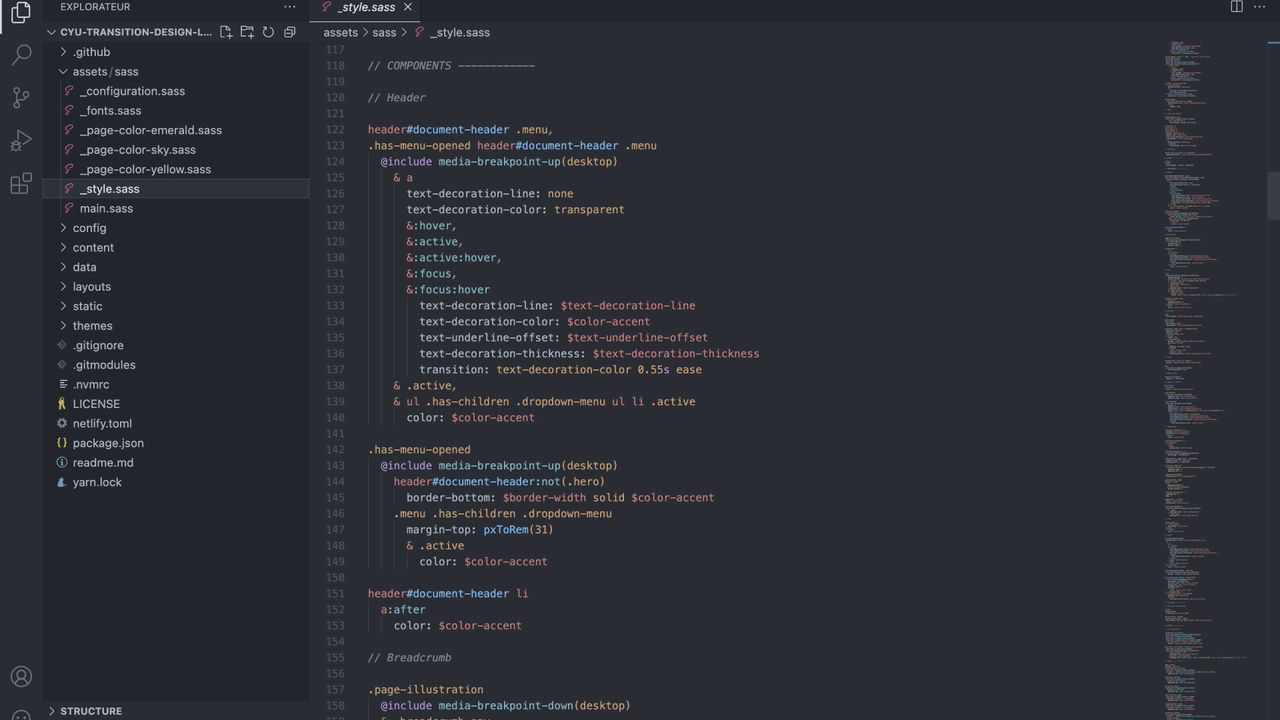Screen dimensions: 1280x720
Task: Toggle split editor layout
Action: [x=1237, y=7]
